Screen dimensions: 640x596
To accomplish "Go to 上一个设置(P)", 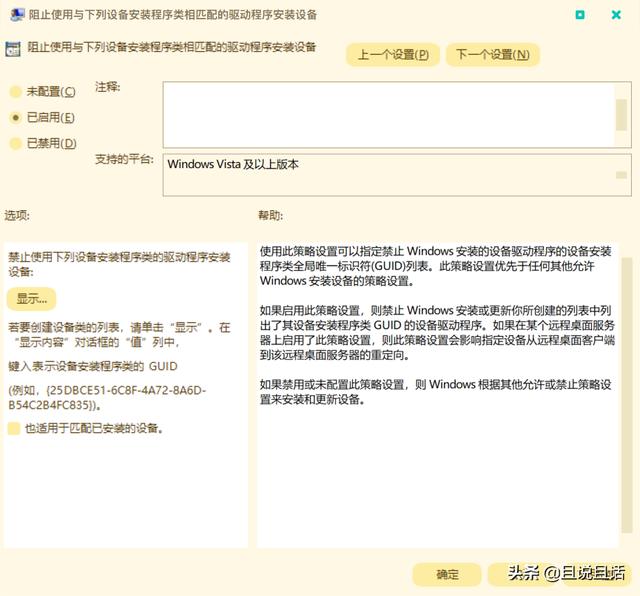I will 393,55.
